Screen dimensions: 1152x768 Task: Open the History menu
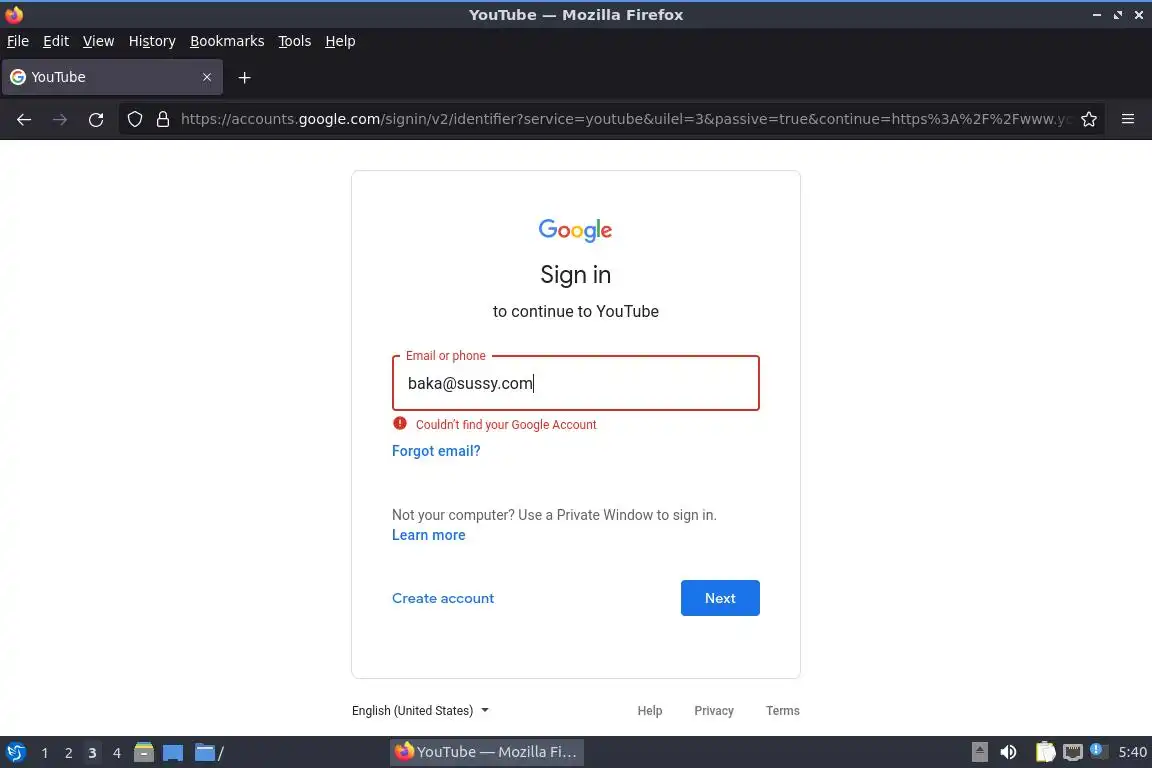tap(152, 41)
